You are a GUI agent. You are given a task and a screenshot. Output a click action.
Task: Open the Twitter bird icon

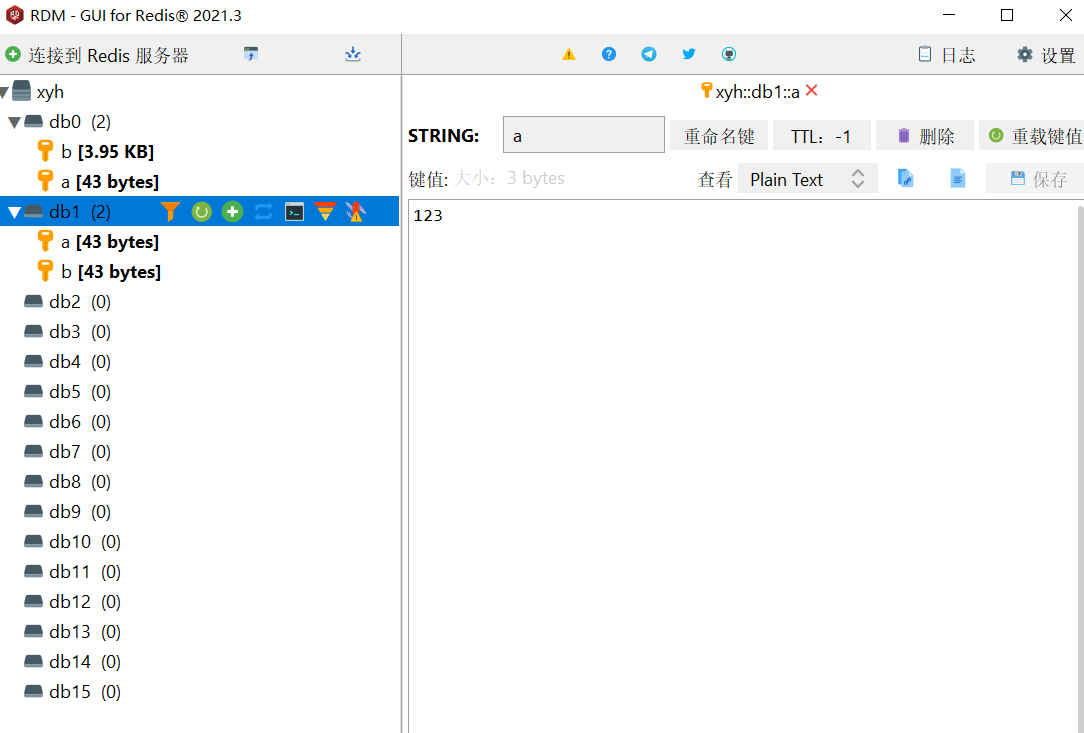(689, 54)
